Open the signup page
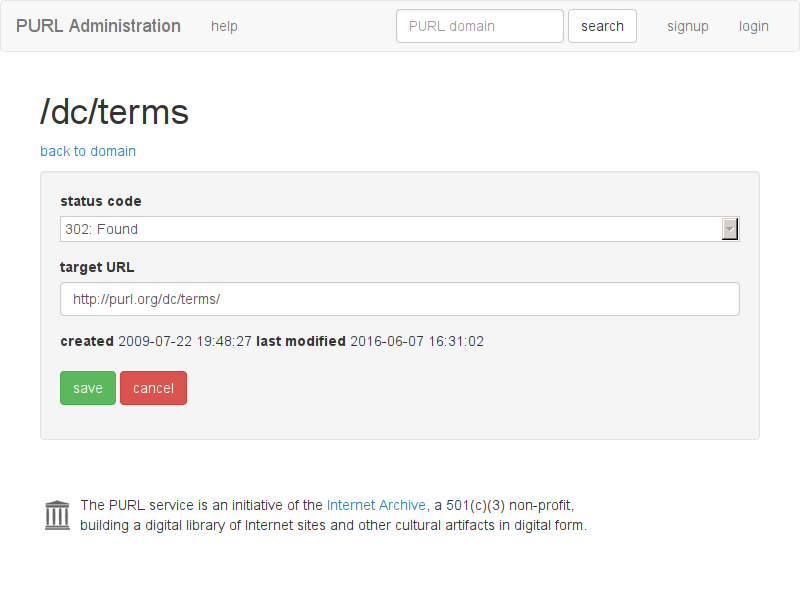 688,26
